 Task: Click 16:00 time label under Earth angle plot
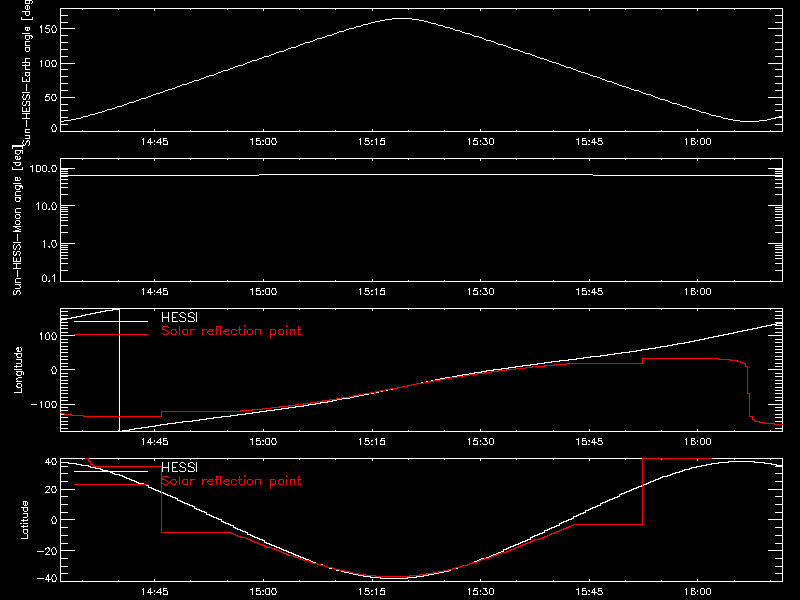click(697, 142)
